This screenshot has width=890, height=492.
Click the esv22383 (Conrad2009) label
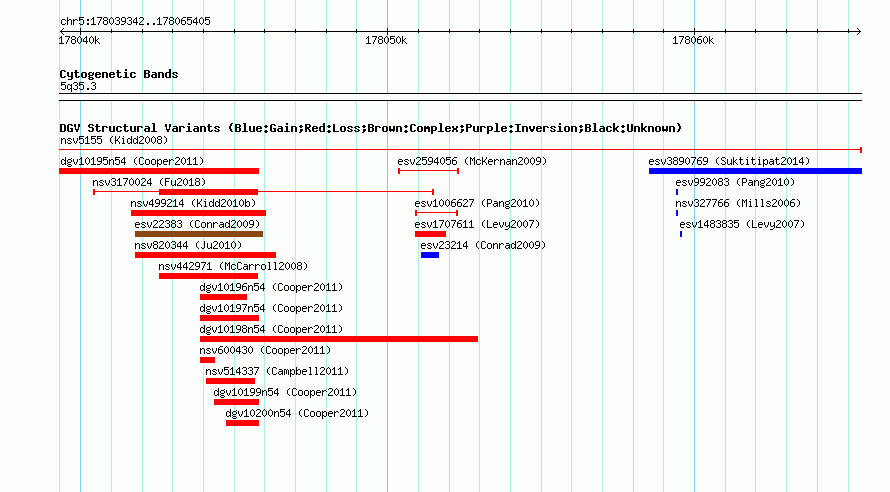tap(197, 224)
